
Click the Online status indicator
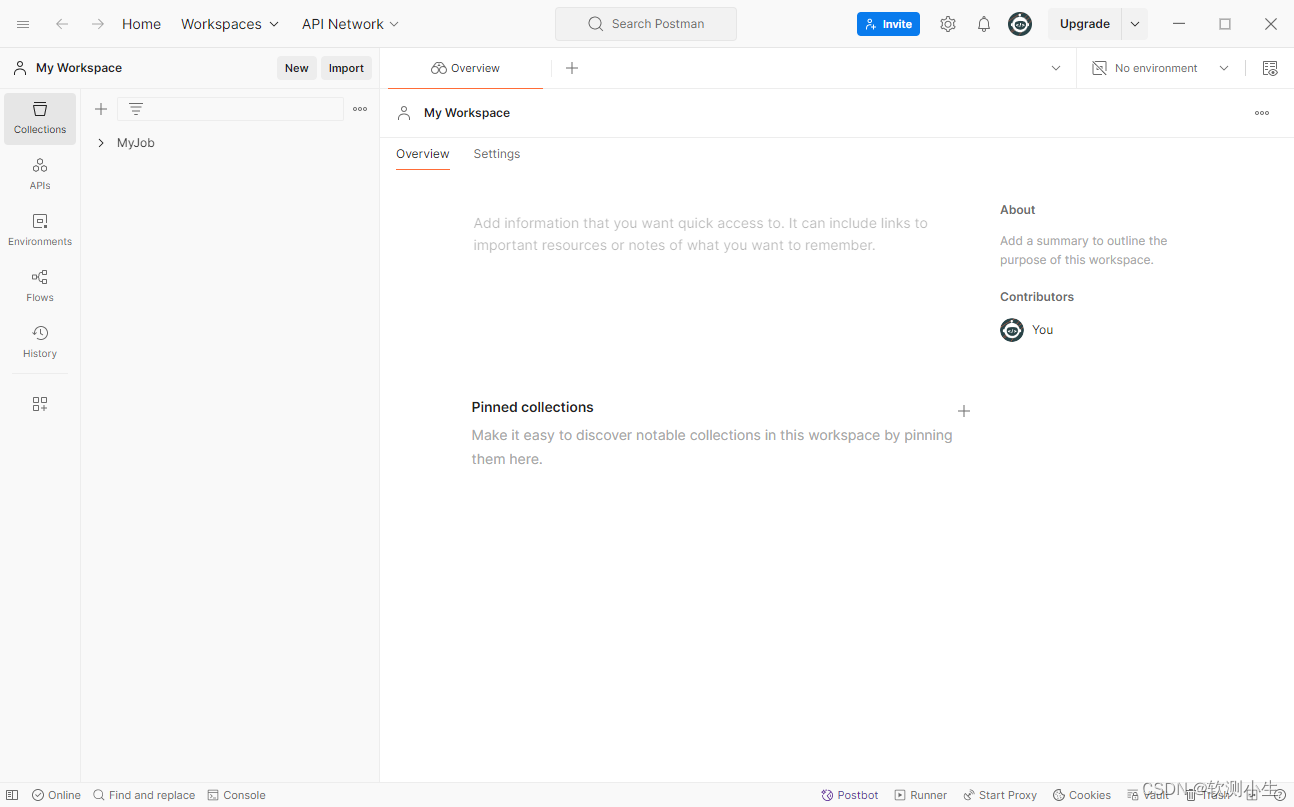(x=56, y=795)
